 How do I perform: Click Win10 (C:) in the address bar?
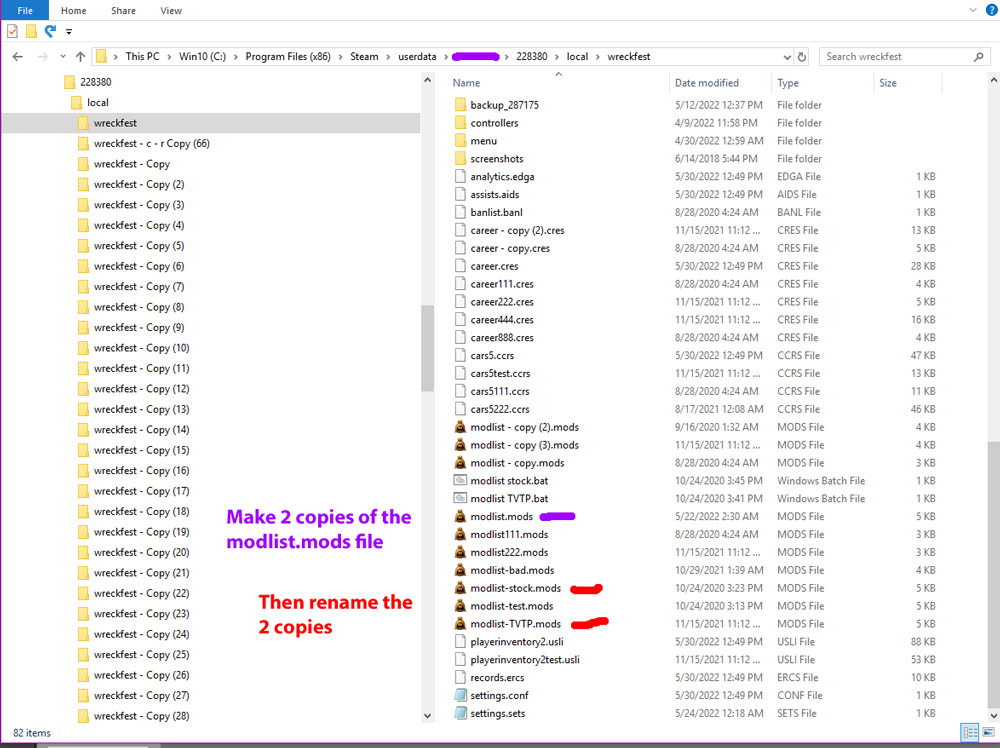202,57
